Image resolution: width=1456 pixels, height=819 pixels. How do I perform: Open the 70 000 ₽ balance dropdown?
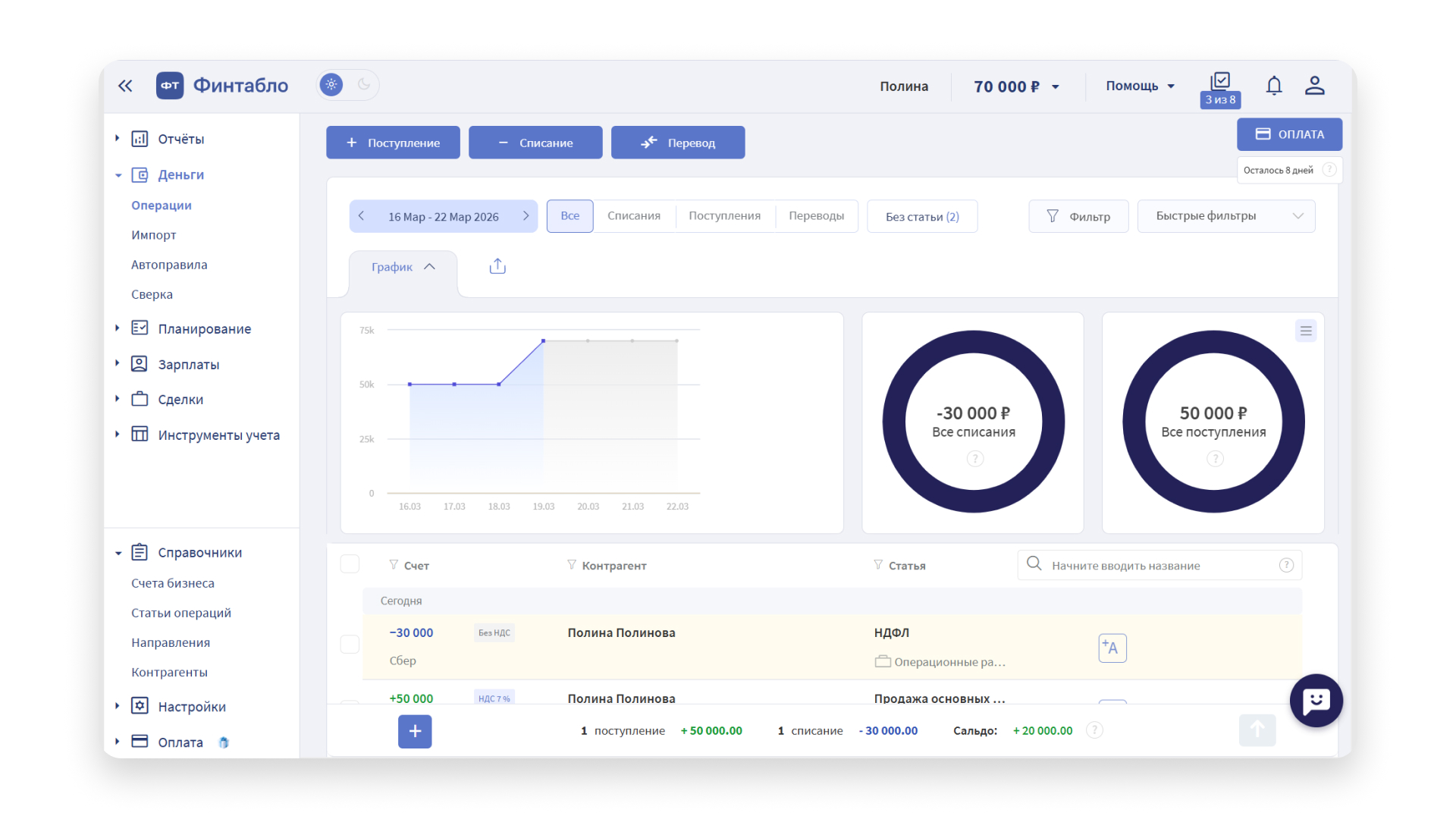[1016, 86]
